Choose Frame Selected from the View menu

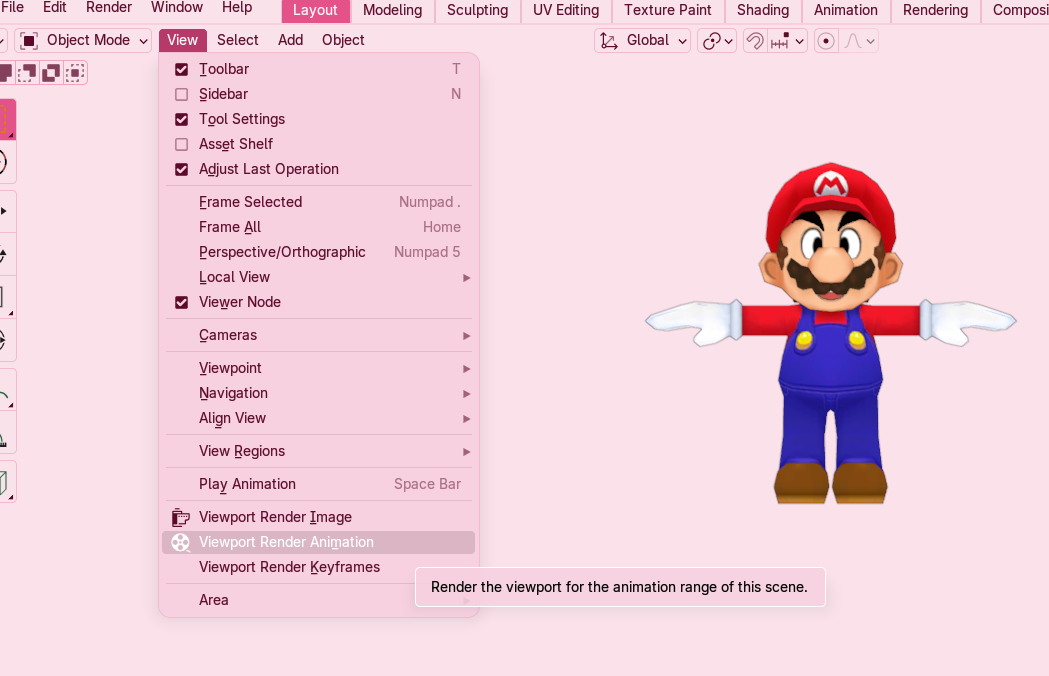point(318,202)
